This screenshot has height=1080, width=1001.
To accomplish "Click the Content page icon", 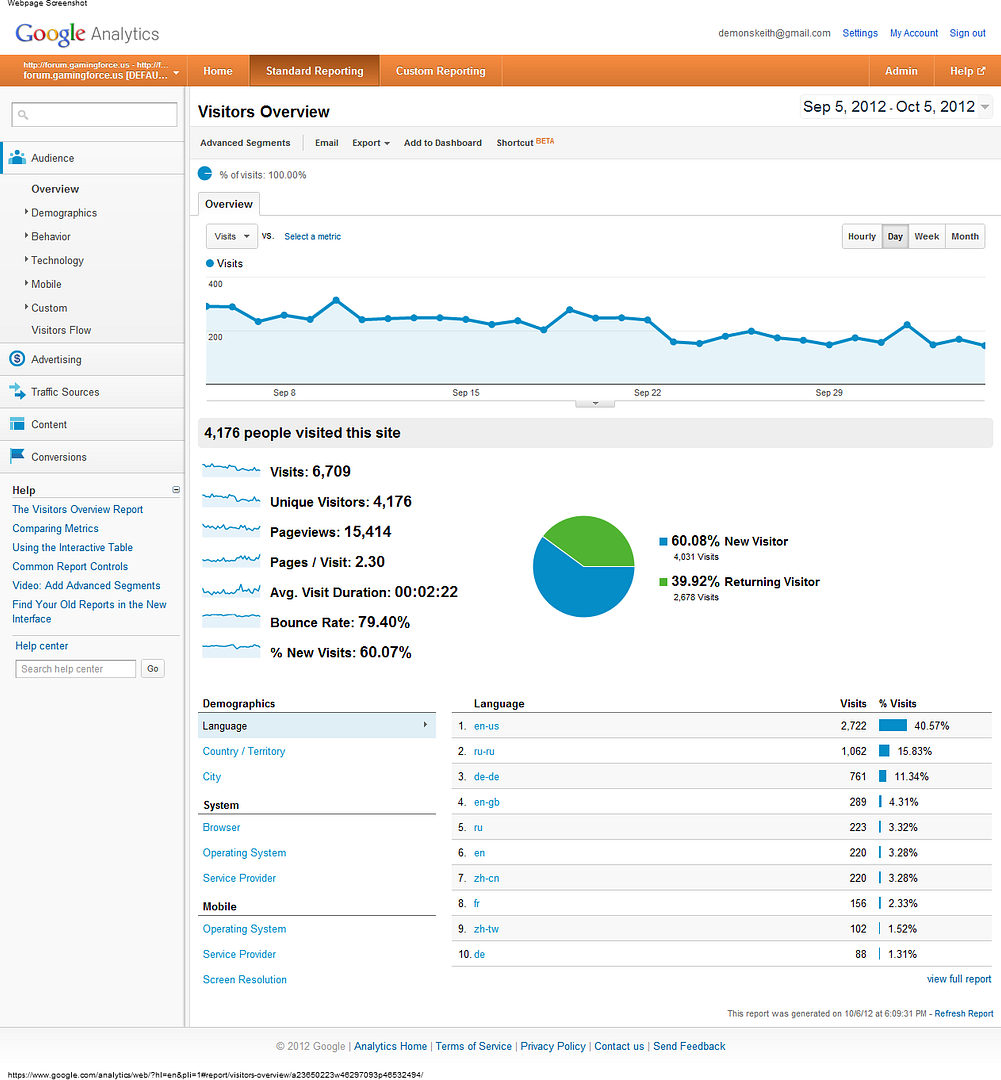I will click(17, 424).
